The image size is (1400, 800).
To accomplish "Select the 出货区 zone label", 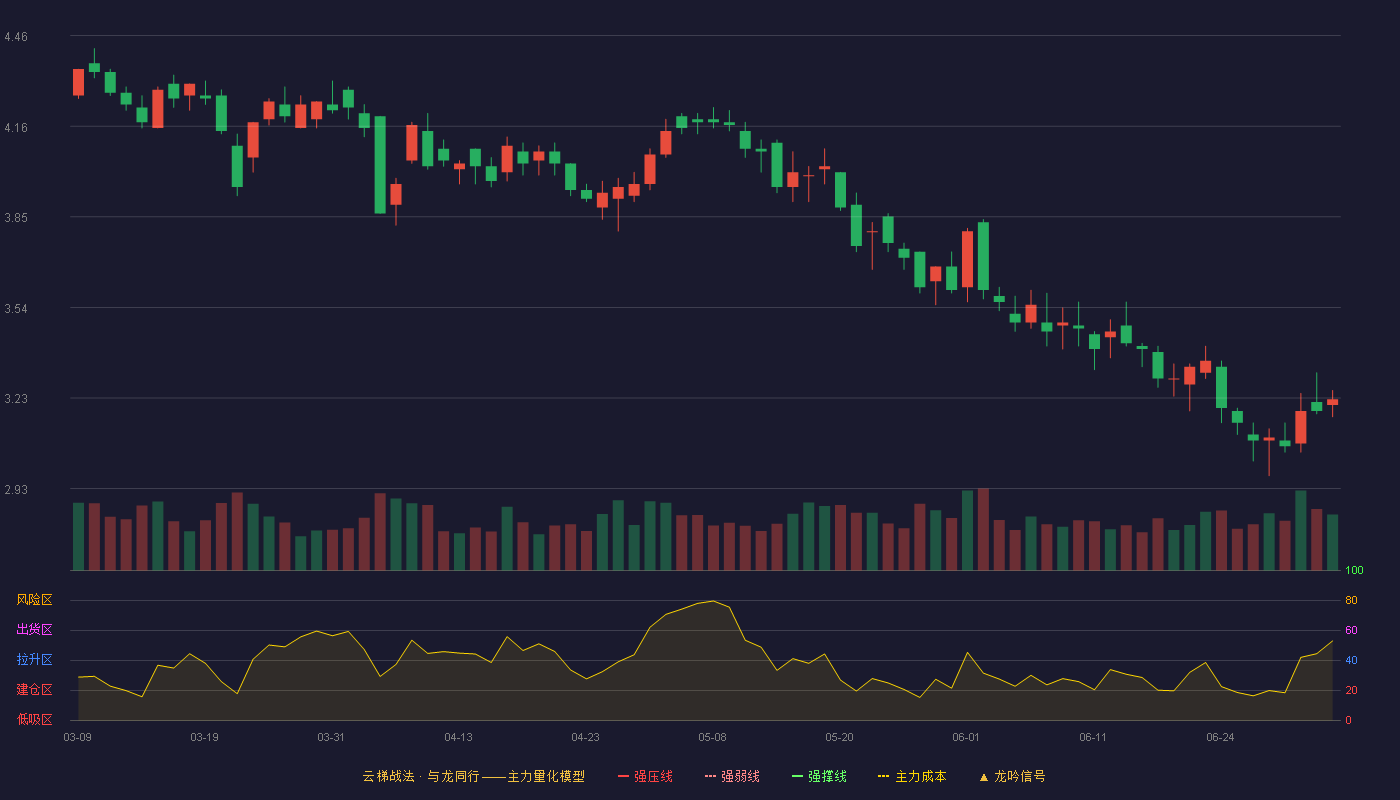I will (x=34, y=630).
